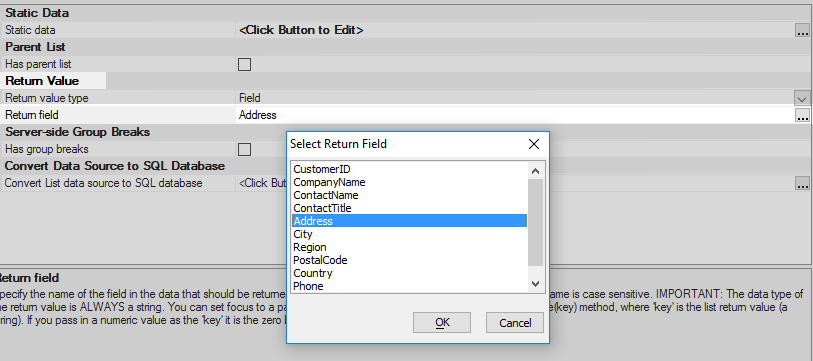Select CompanyName in the field list

[x=410, y=182]
